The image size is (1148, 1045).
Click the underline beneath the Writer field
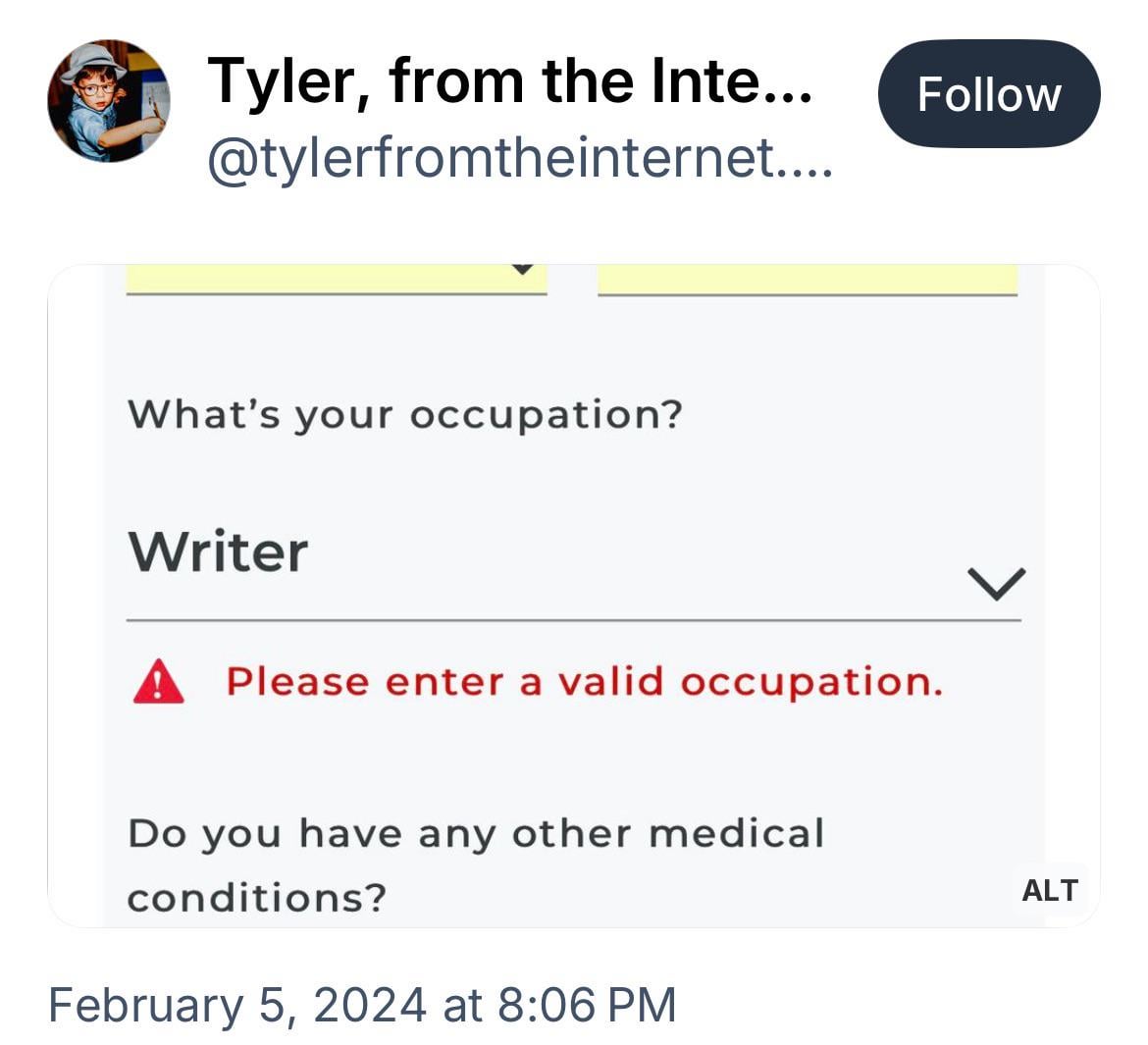573,620
